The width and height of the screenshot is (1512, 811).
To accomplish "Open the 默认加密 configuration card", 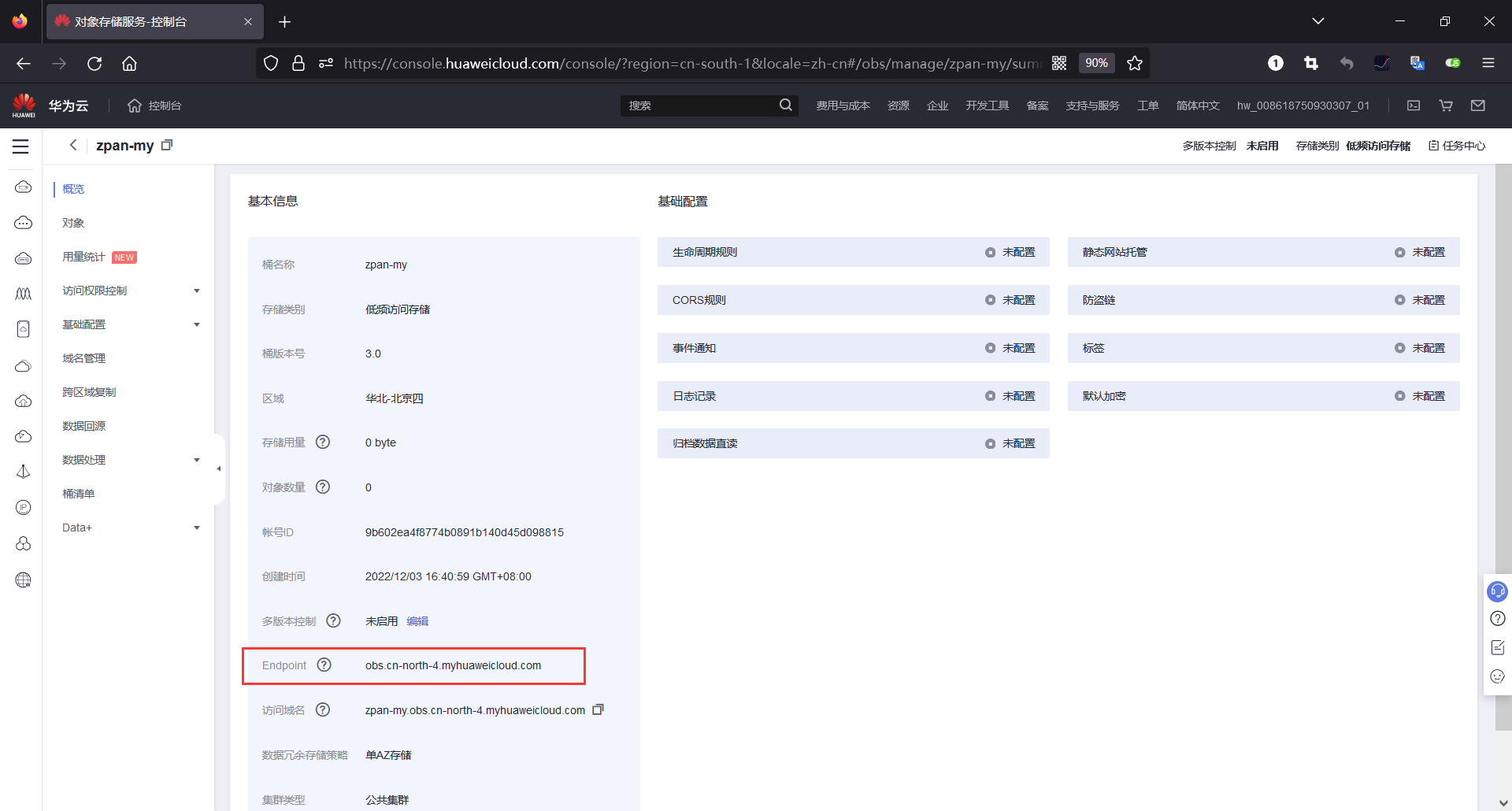I will (x=1264, y=396).
